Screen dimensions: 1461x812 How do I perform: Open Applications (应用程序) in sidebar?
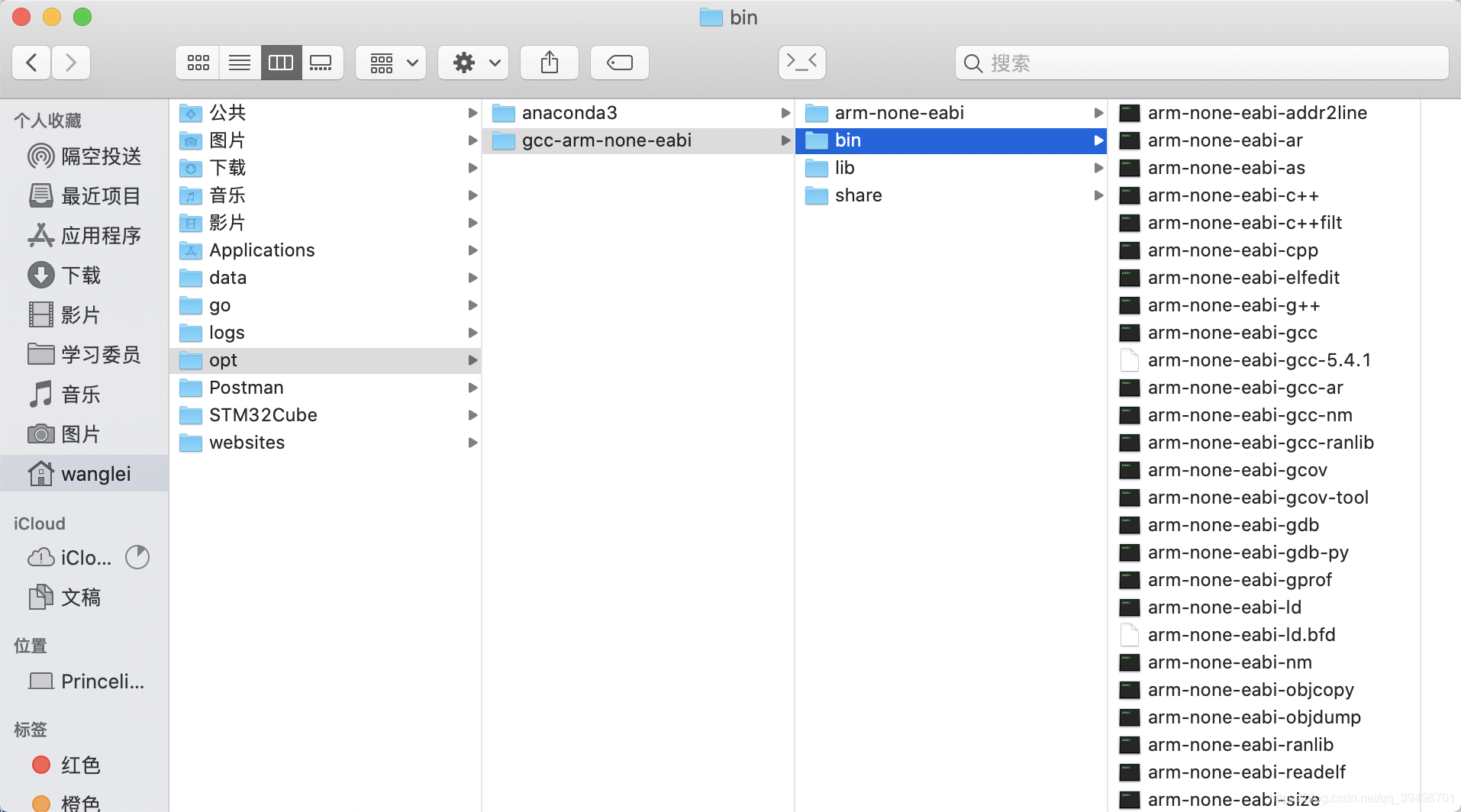[x=84, y=236]
